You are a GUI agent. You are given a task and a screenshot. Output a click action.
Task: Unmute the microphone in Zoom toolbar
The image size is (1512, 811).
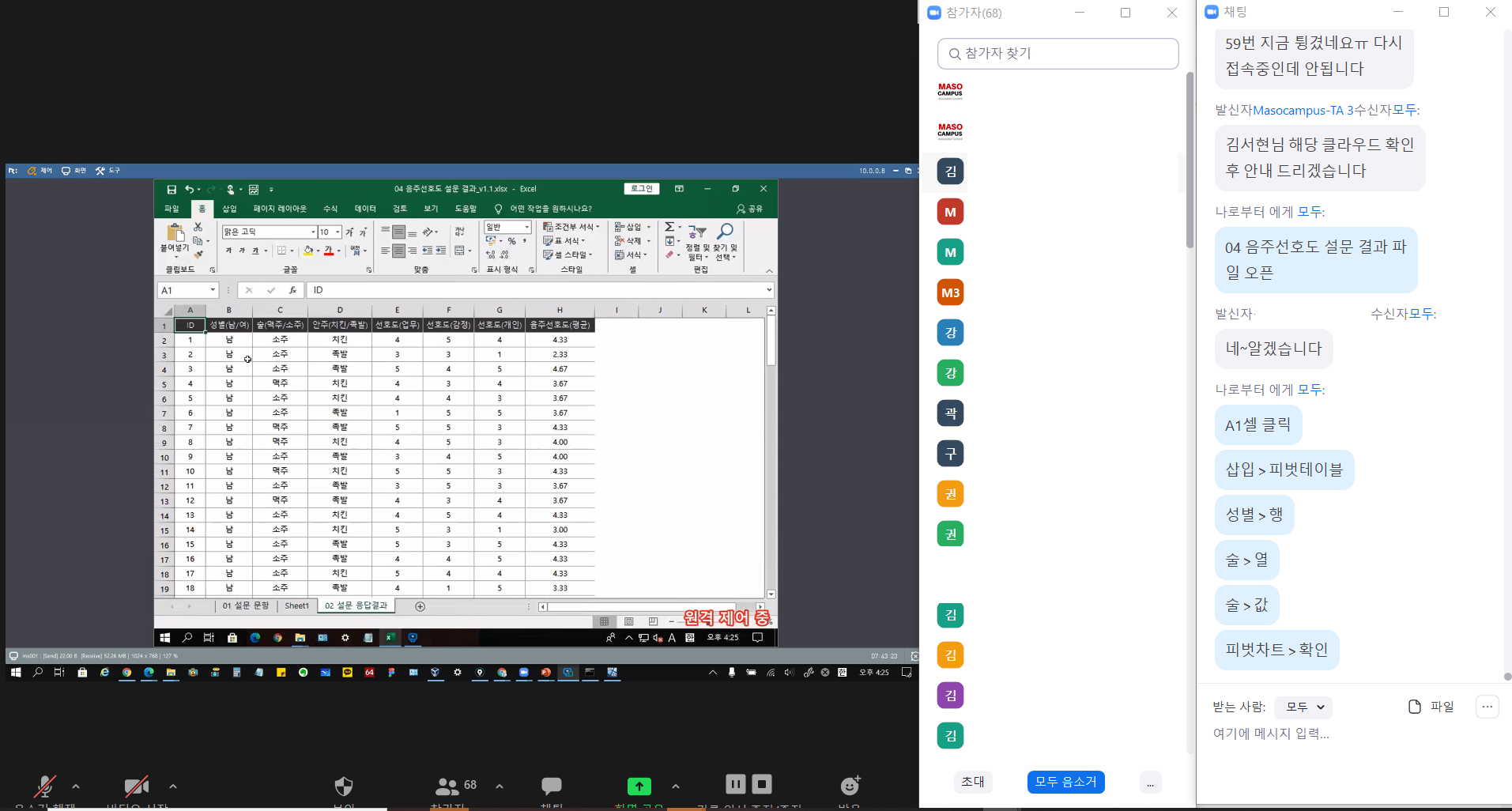(45, 786)
